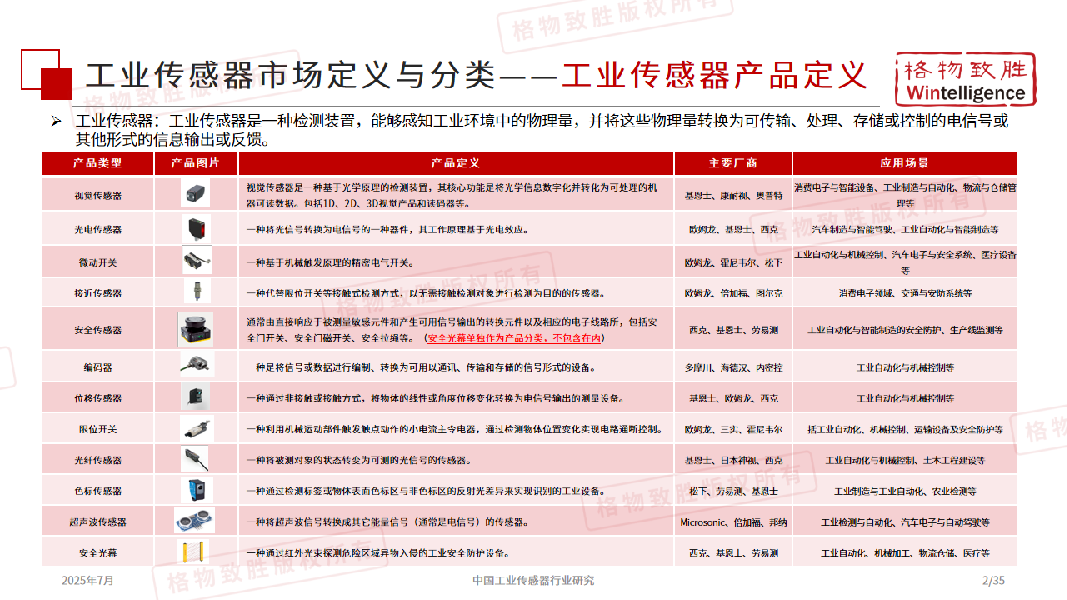Click the blue color mark sensor image
The width and height of the screenshot is (1067, 600).
point(196,490)
